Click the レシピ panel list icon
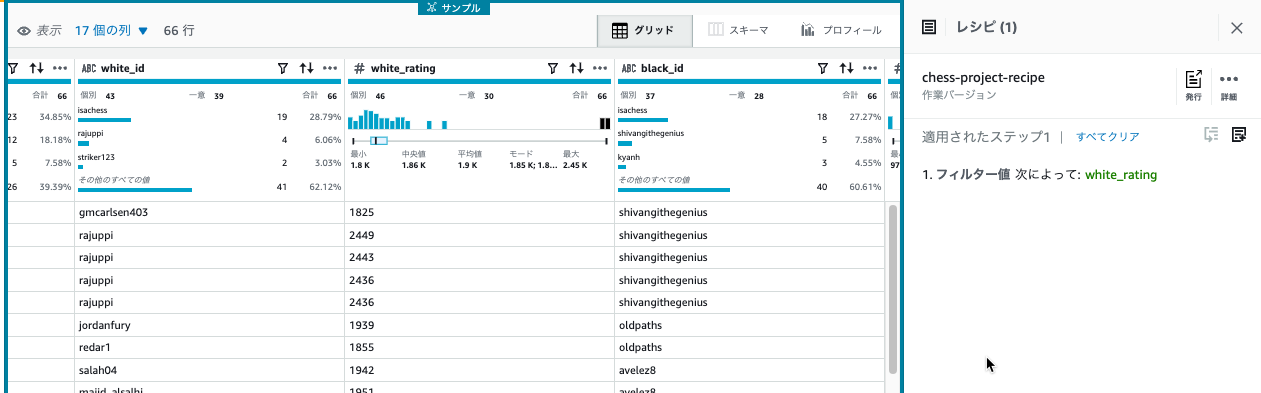The height and width of the screenshot is (393, 1261). click(929, 28)
